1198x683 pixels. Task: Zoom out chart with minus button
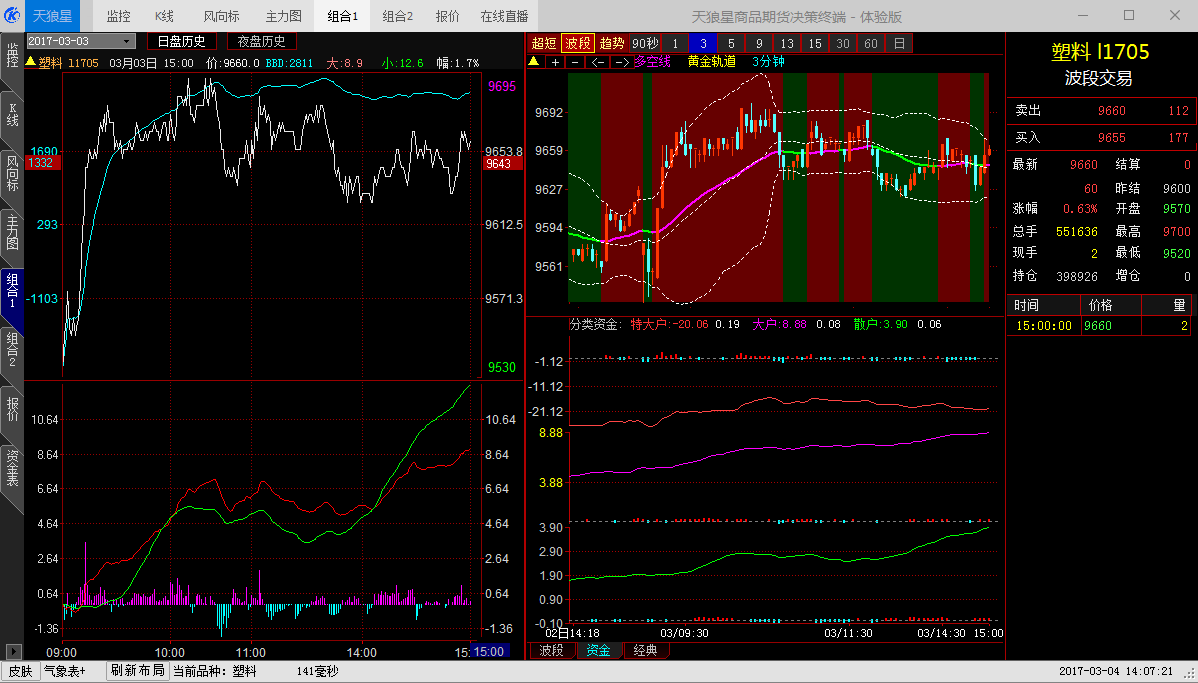pos(575,63)
